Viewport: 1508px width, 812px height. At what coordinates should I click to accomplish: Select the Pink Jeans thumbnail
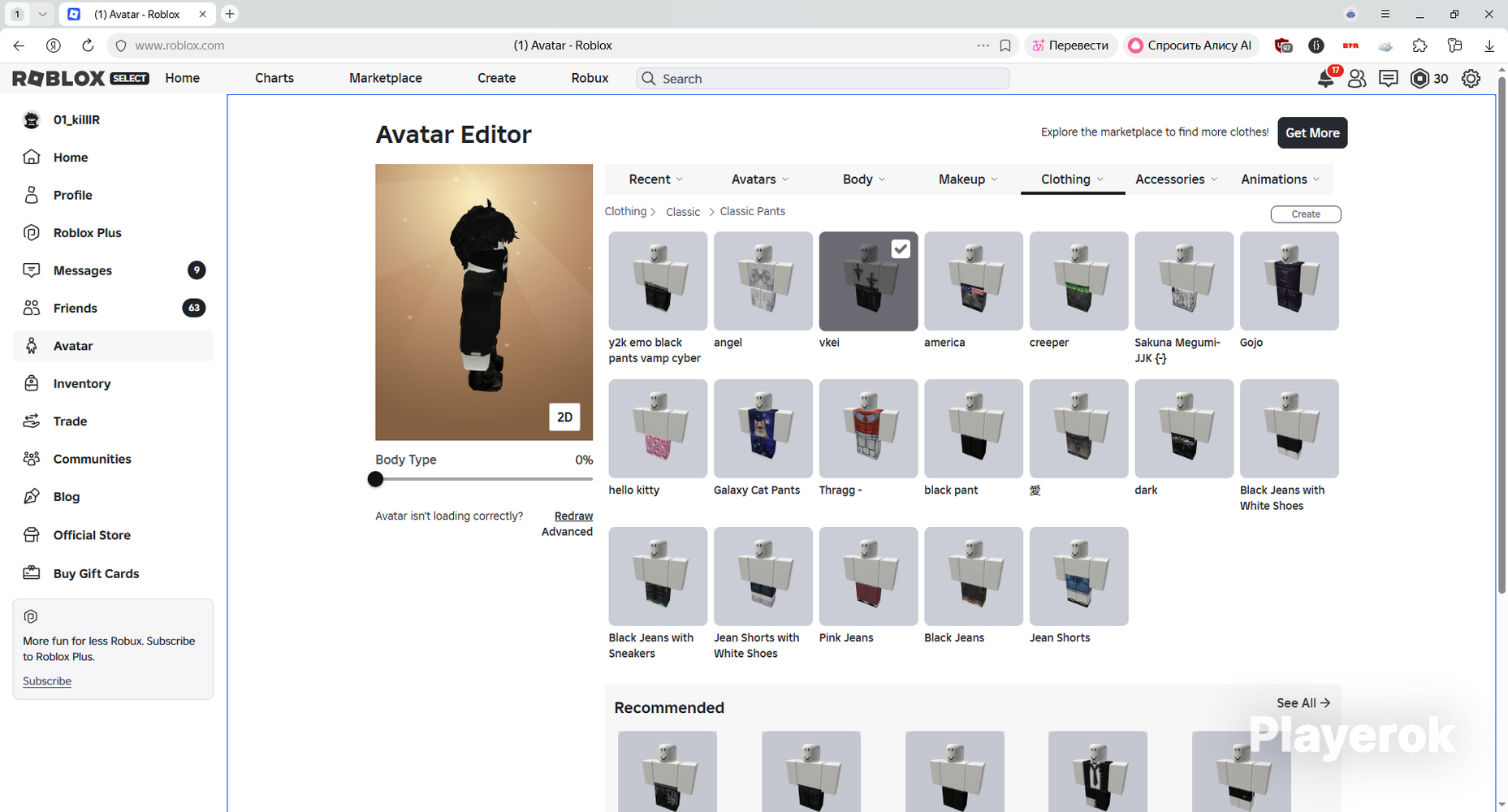click(868, 577)
